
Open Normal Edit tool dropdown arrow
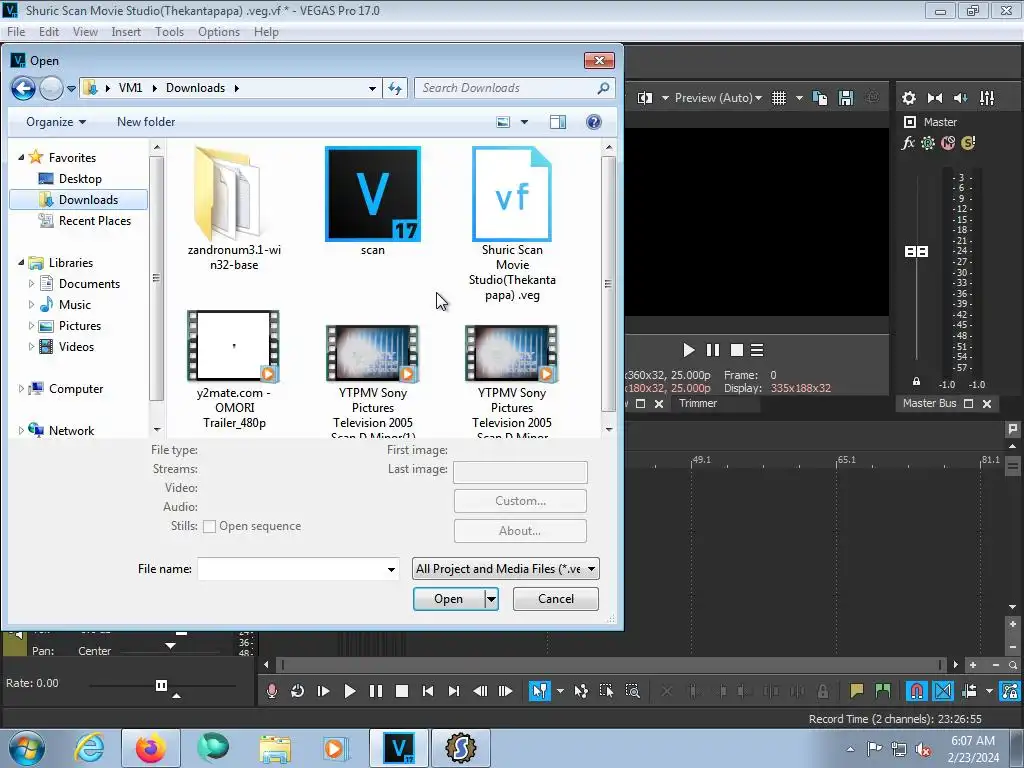click(560, 691)
